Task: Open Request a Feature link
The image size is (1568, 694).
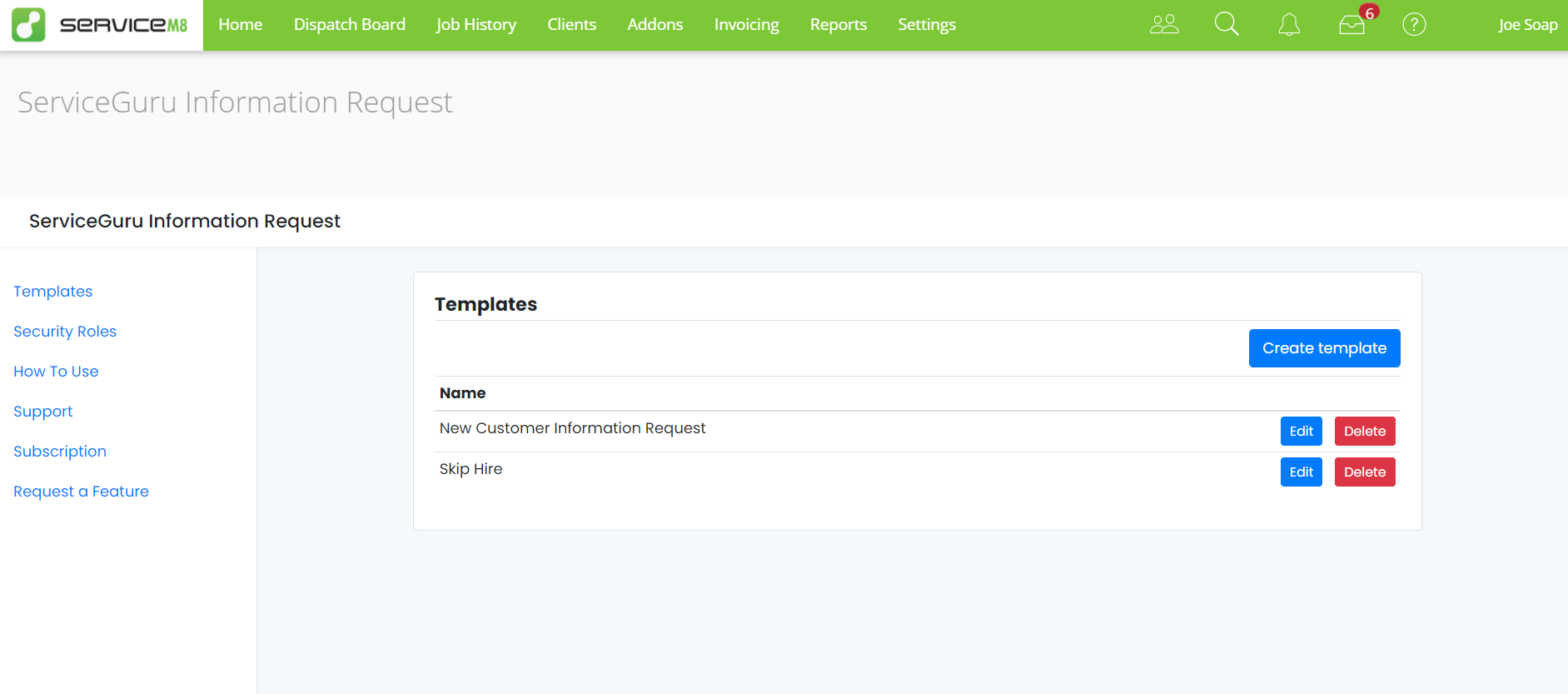Action: [82, 492]
